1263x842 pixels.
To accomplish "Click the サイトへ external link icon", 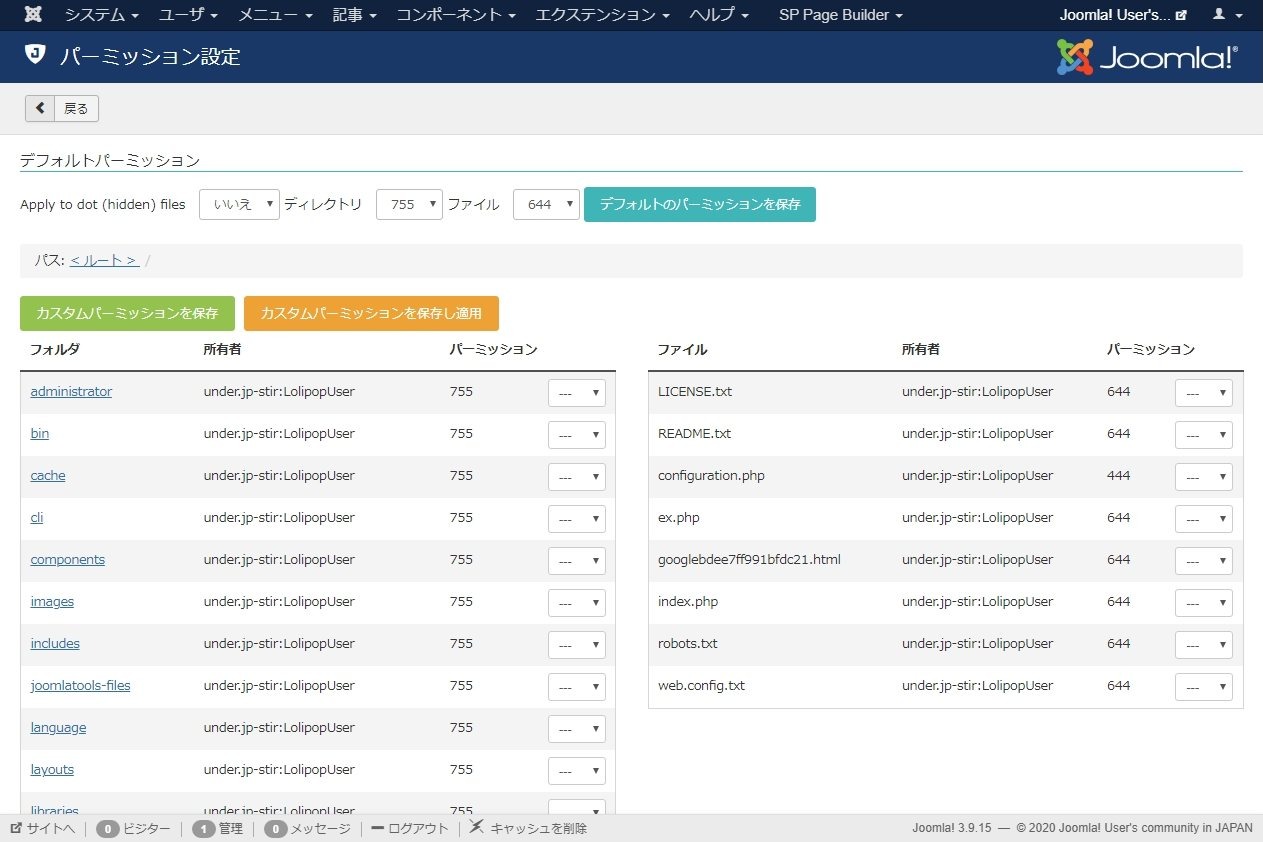I will coord(16,829).
